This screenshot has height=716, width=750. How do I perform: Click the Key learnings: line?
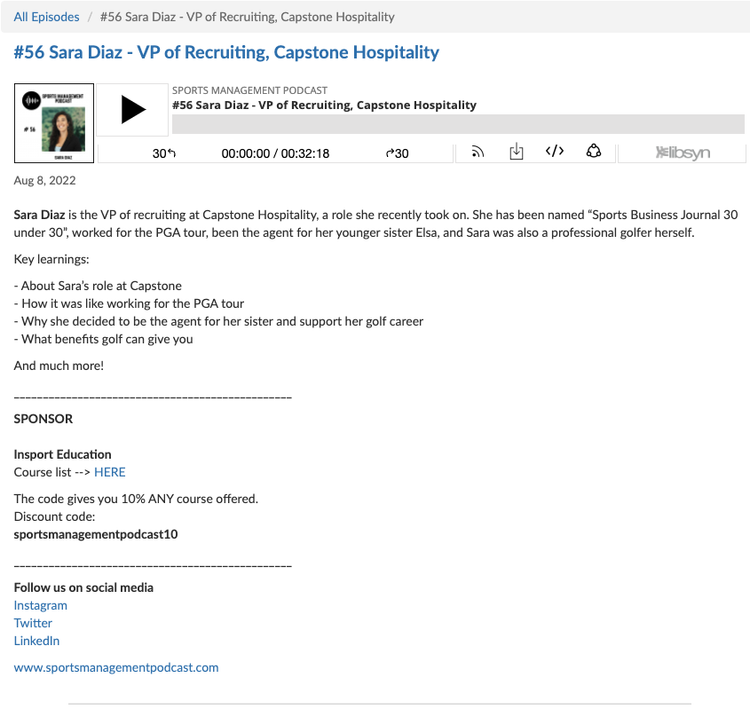pyautogui.click(x=51, y=259)
